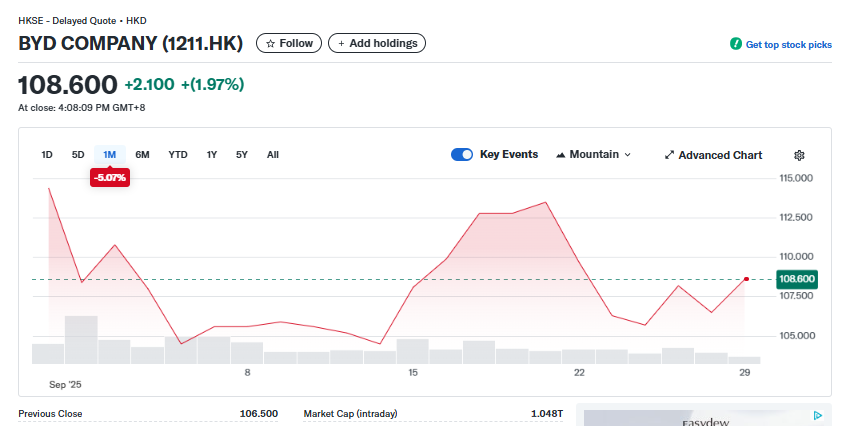Select the 1Y time range

coord(212,155)
